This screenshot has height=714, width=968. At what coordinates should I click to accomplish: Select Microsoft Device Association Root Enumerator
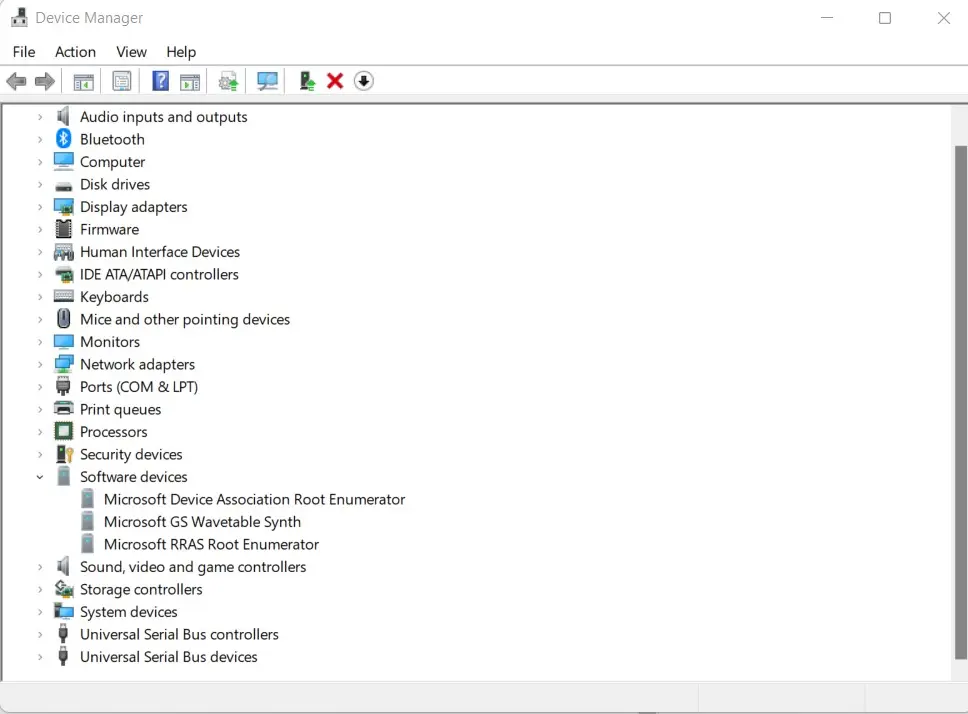pyautogui.click(x=253, y=499)
